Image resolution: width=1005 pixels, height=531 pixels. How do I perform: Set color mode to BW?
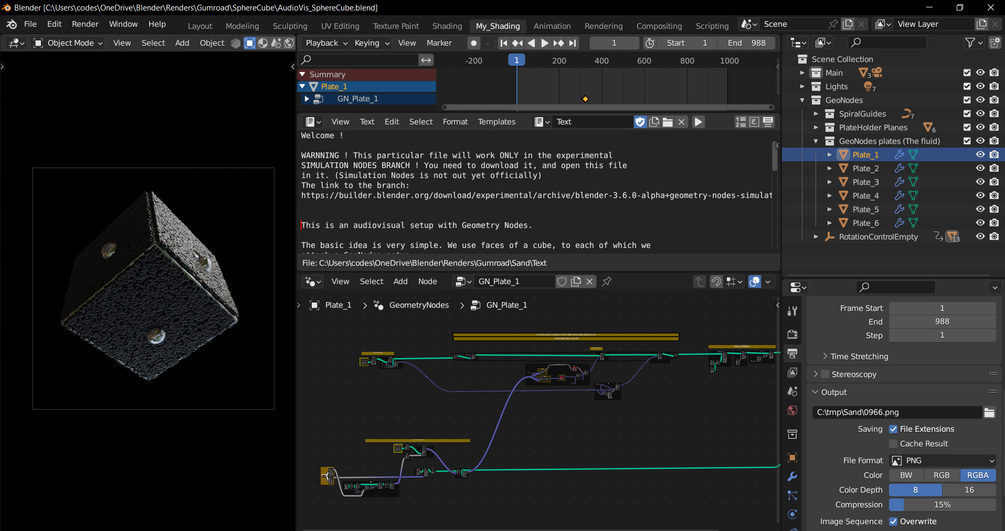click(906, 475)
